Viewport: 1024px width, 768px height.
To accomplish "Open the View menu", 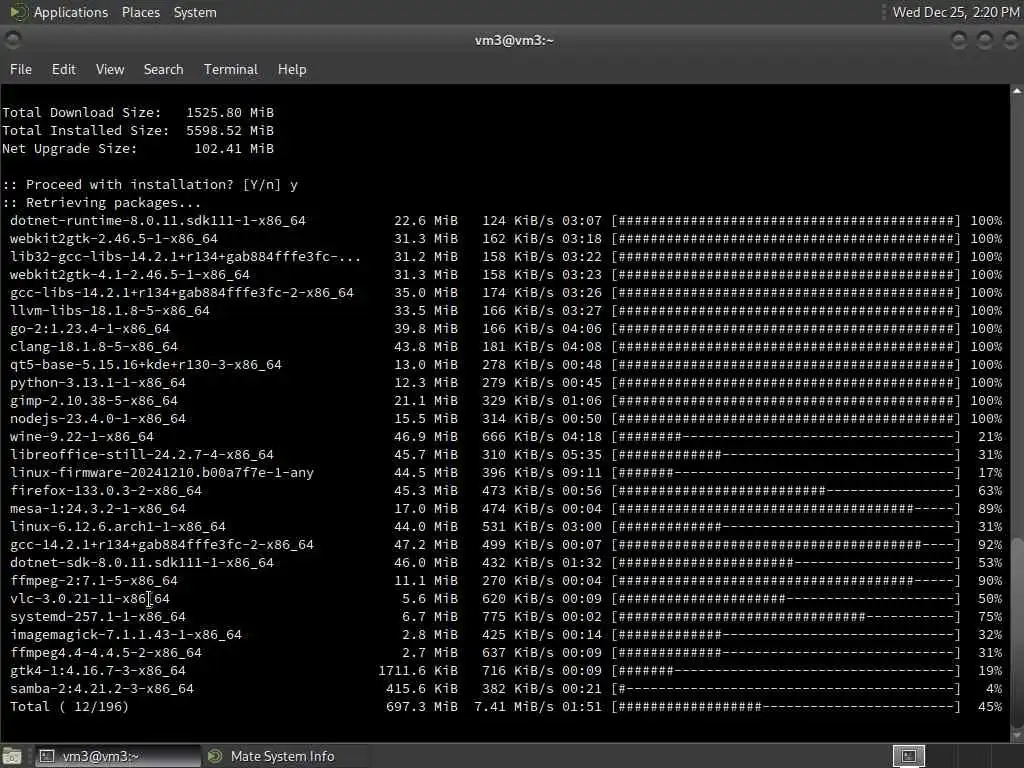I will pos(110,69).
